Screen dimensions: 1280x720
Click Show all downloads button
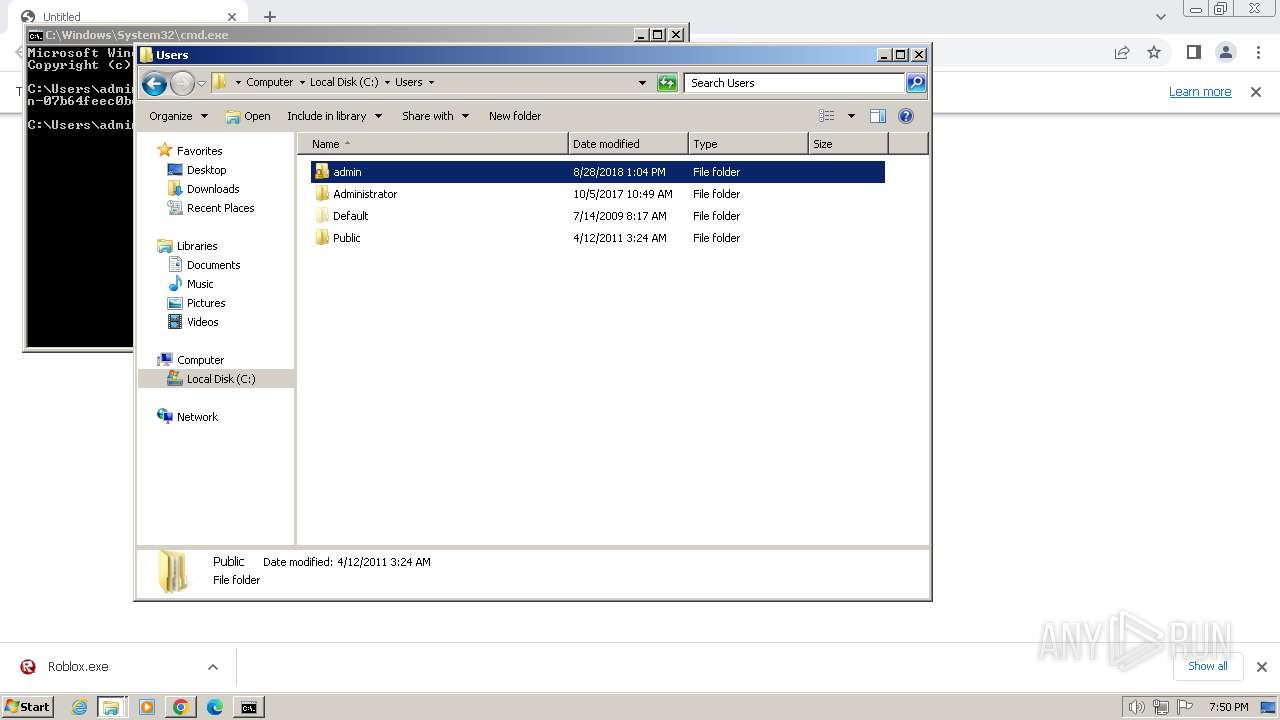tap(1208, 666)
